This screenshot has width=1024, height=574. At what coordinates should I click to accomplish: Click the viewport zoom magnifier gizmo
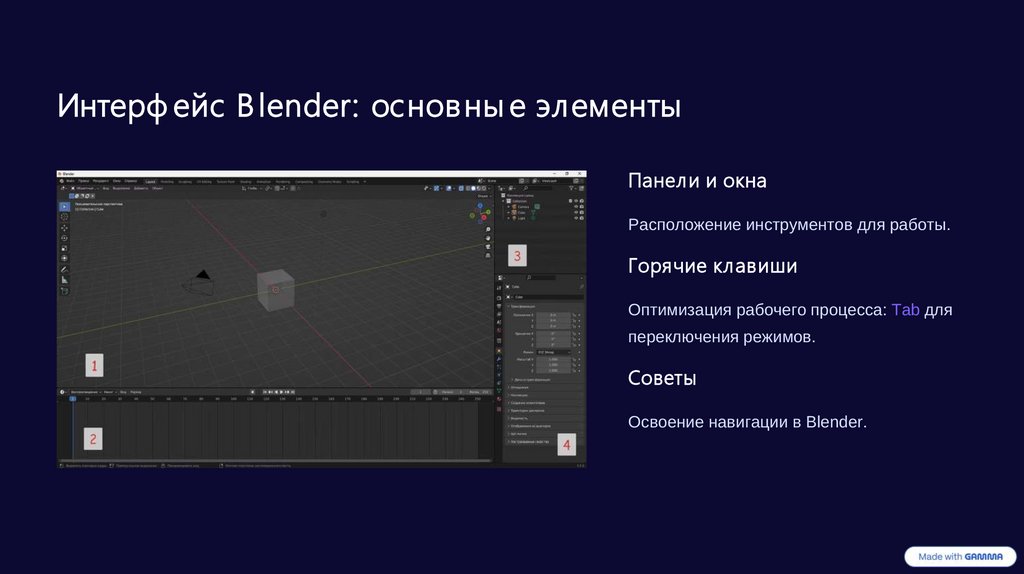coord(488,230)
